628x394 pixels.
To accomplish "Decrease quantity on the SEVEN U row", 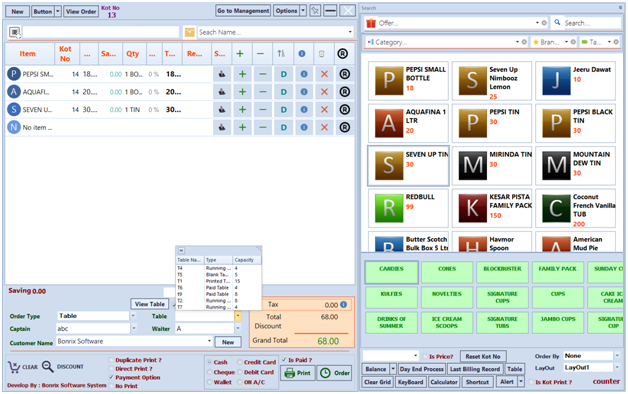I will click(263, 109).
